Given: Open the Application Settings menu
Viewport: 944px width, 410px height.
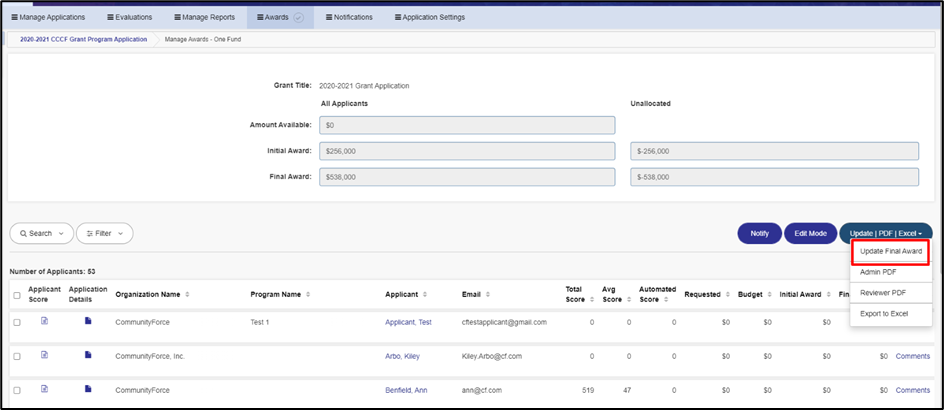Looking at the screenshot, I should tap(430, 17).
